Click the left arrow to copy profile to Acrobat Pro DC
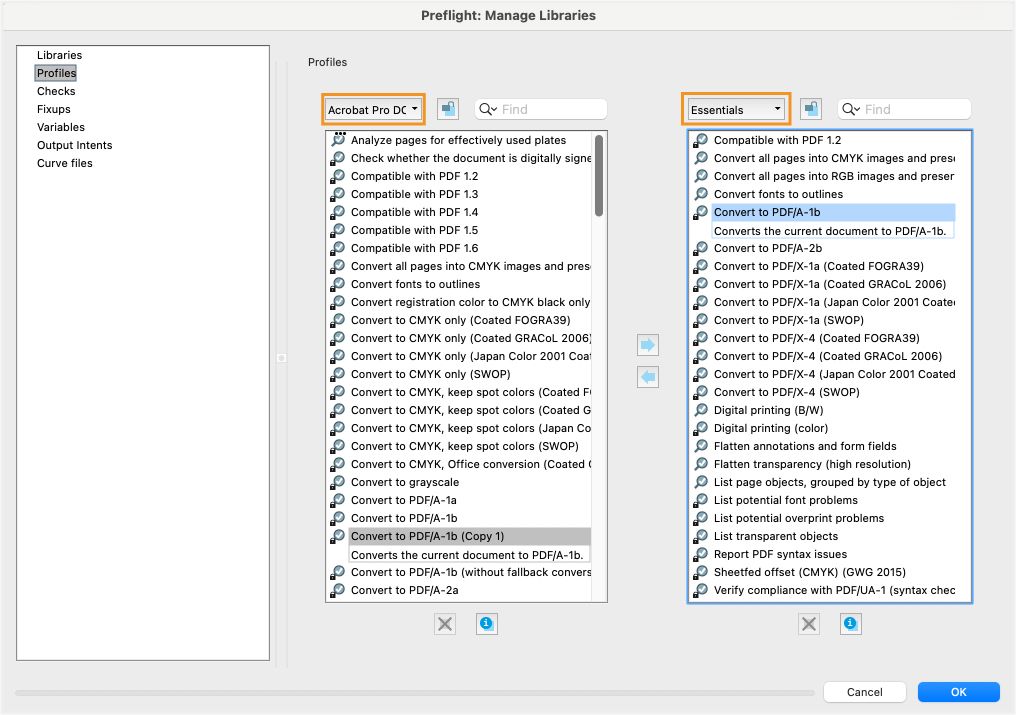 (x=648, y=376)
